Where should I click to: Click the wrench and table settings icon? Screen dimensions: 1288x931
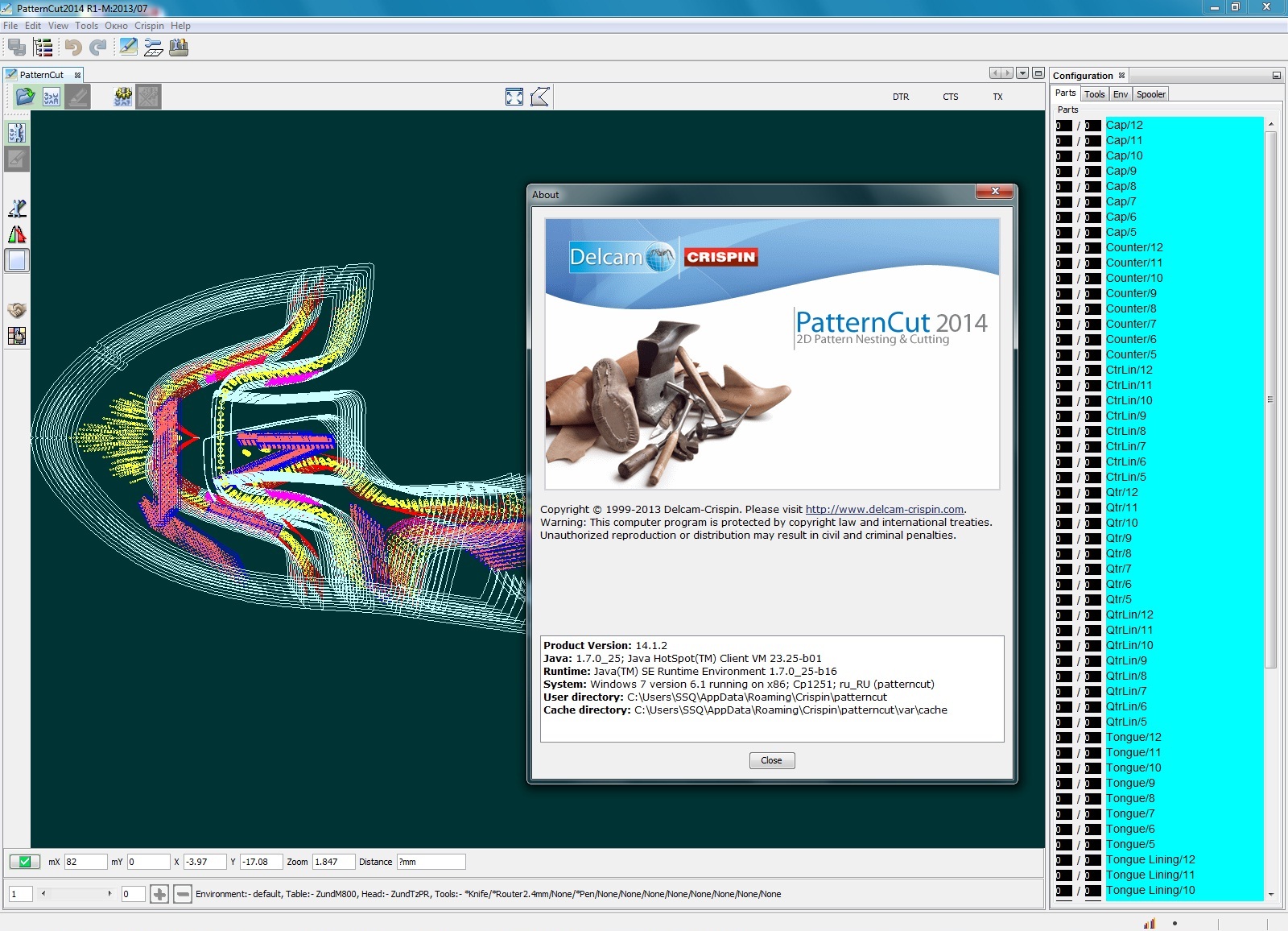153,48
